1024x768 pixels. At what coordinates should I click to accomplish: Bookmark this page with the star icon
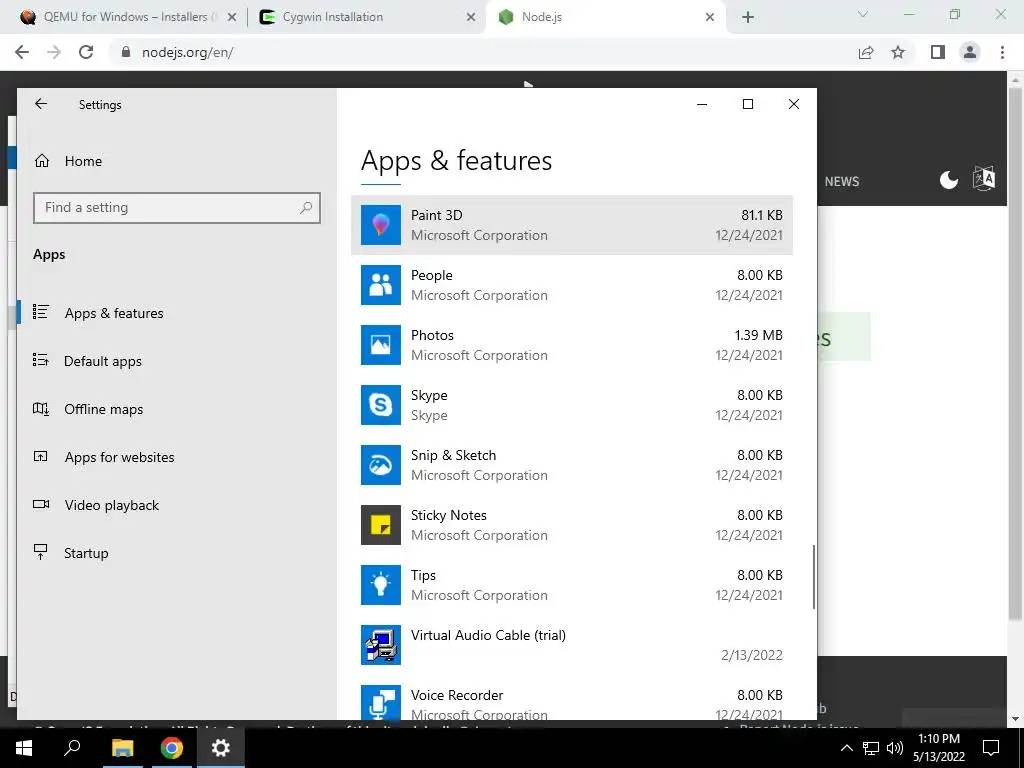[x=898, y=52]
